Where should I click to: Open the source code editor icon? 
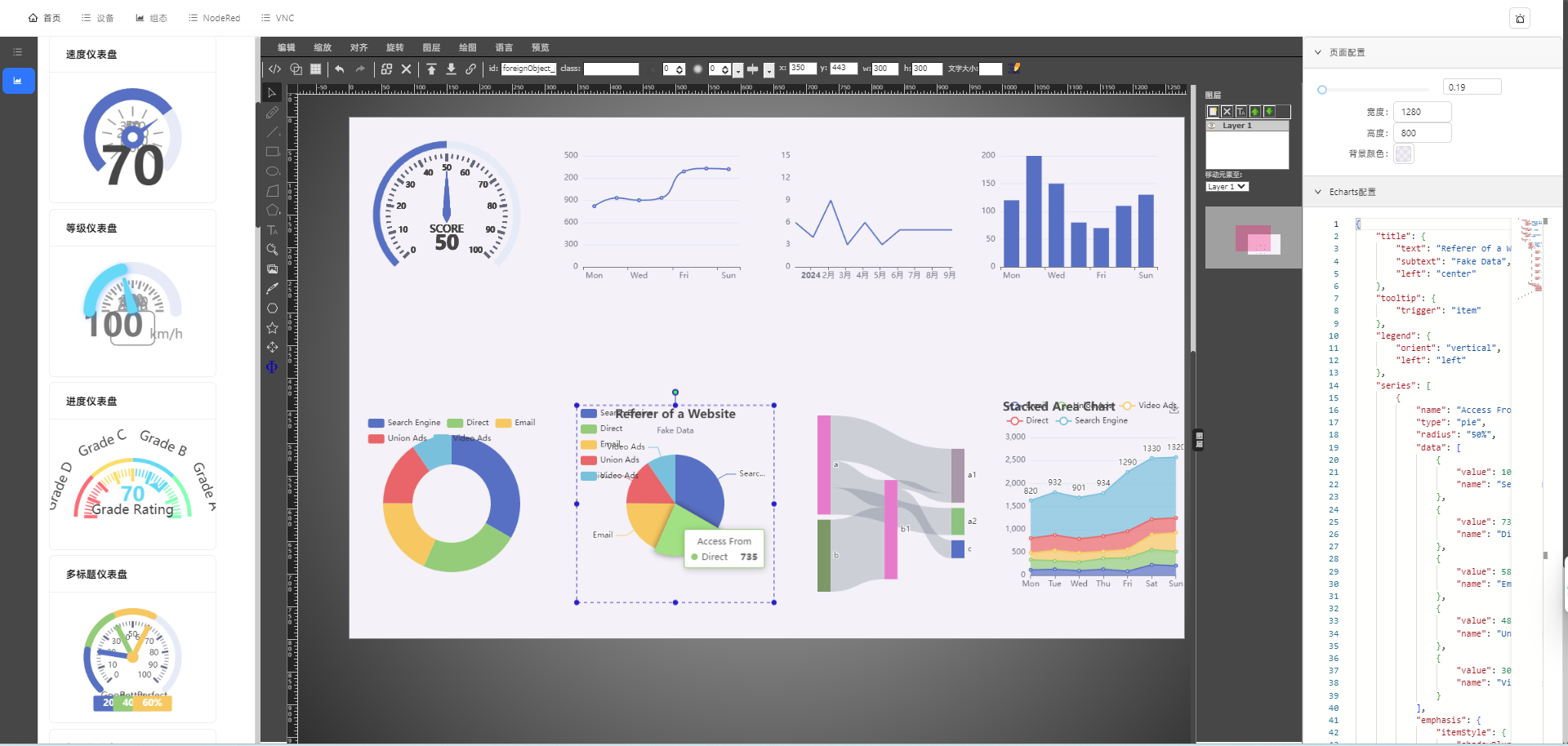coord(275,69)
